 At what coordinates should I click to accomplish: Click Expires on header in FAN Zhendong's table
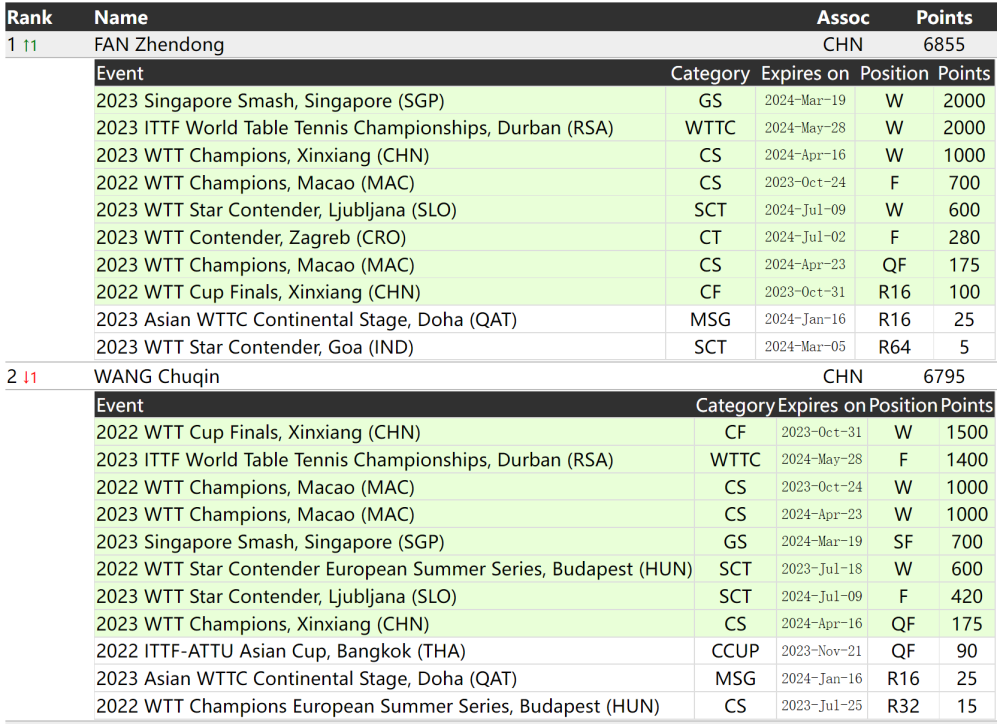point(805,73)
